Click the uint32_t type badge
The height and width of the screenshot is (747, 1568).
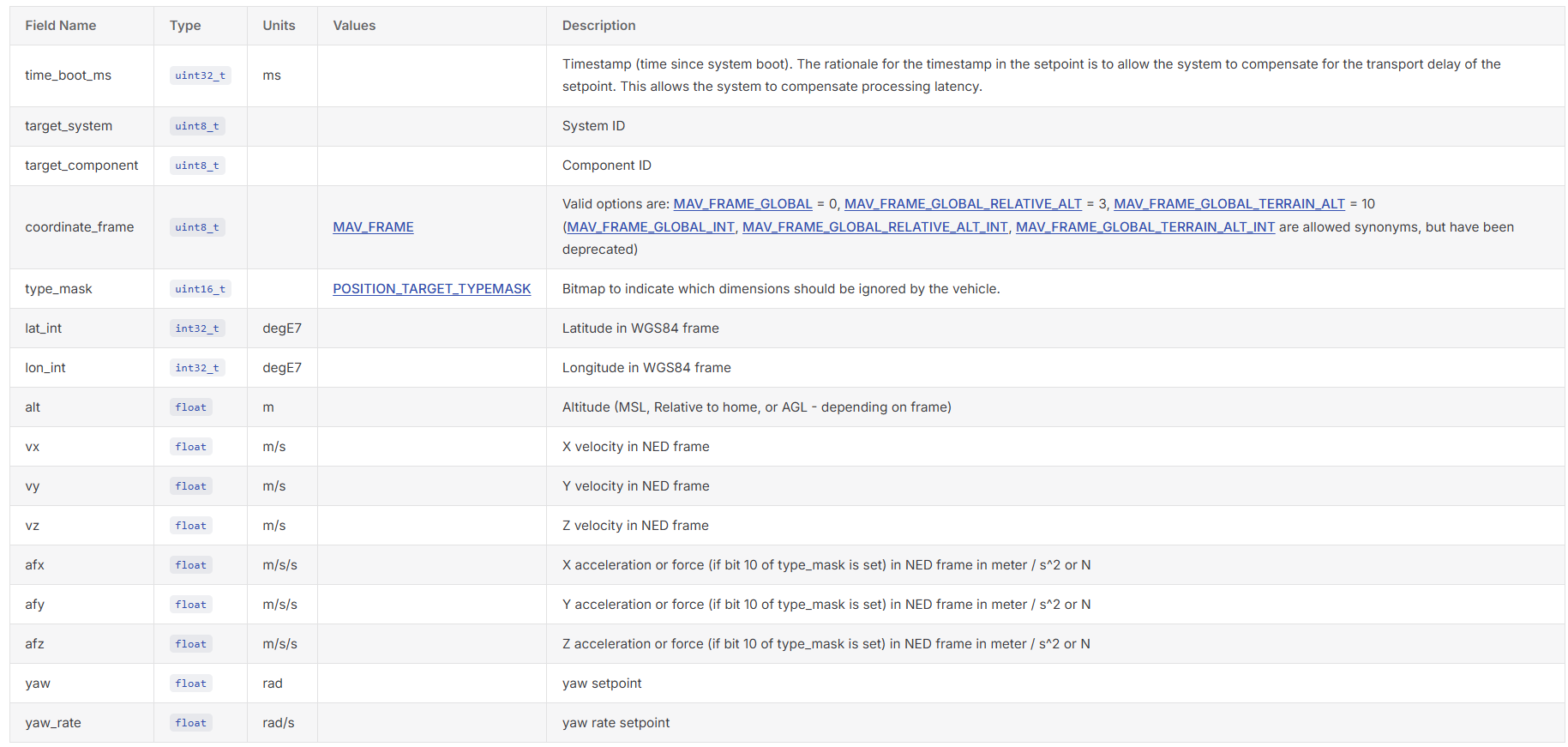pyautogui.click(x=200, y=75)
